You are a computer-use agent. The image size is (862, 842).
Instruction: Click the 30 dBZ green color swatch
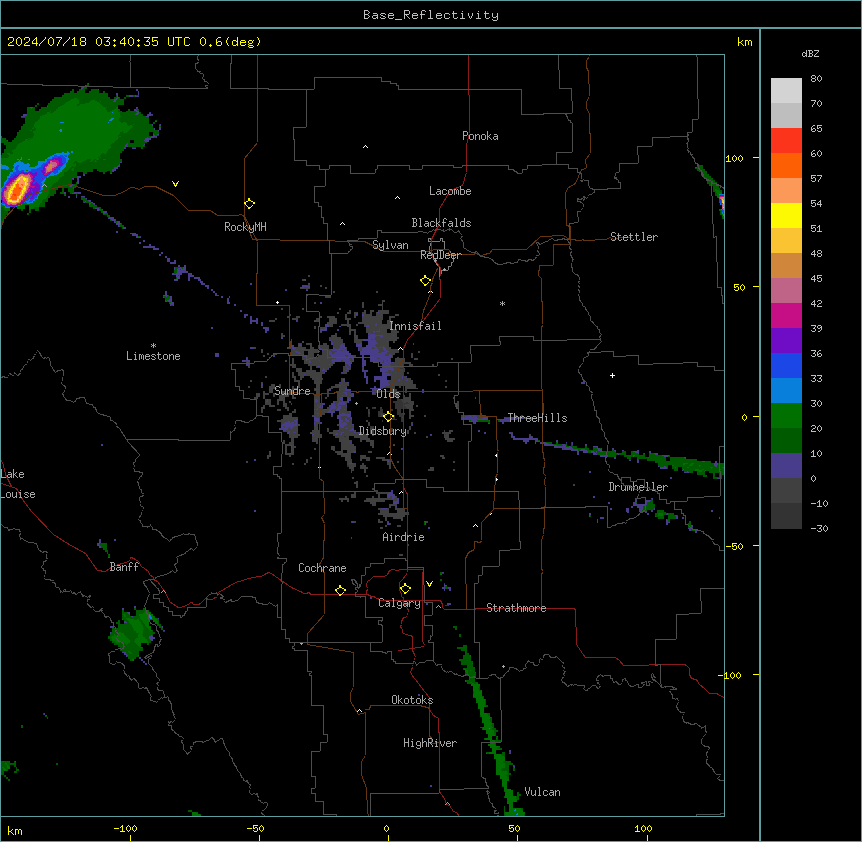coord(786,416)
